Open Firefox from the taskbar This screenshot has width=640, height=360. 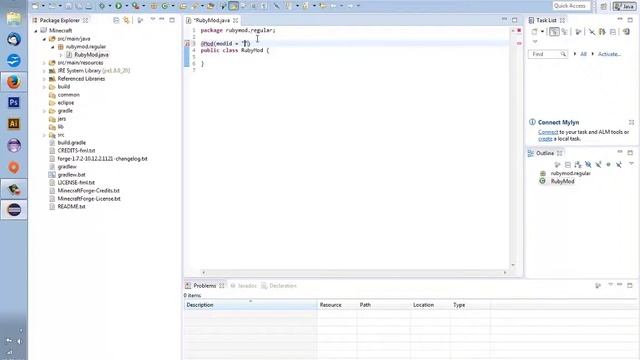coord(14,82)
